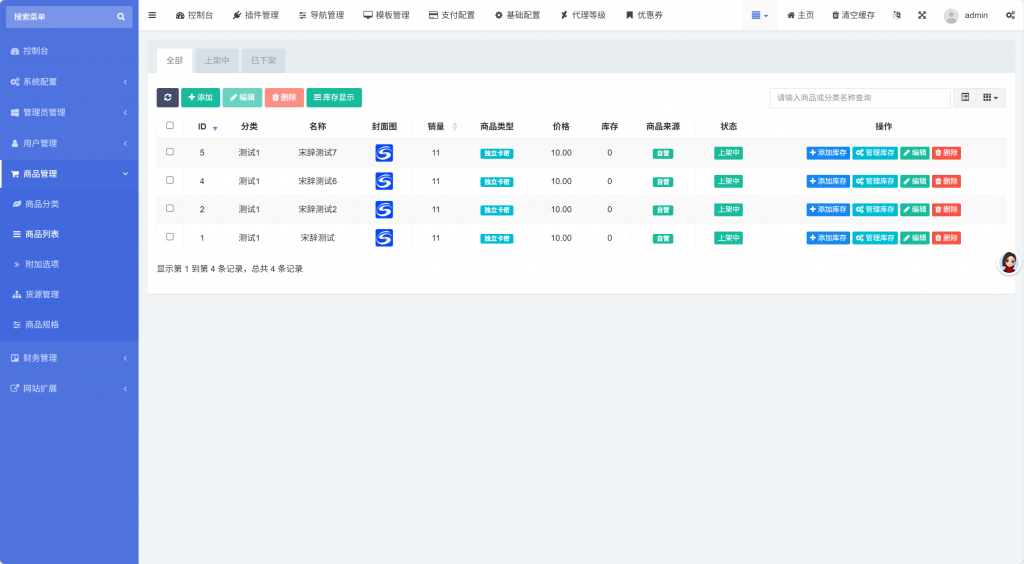Select the checkbox for the row with ID 5
The height and width of the screenshot is (564, 1024).
pyautogui.click(x=170, y=151)
